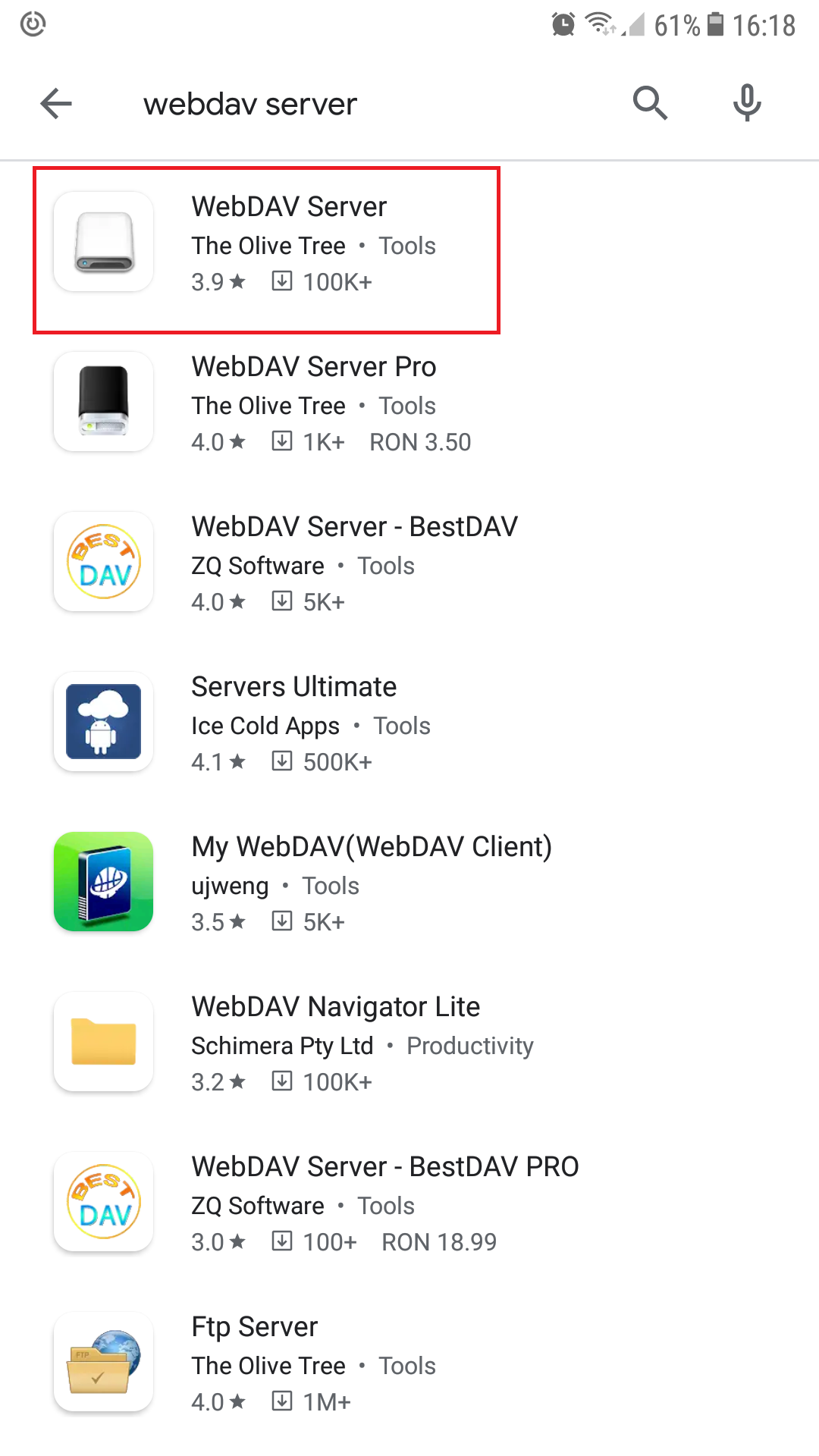Tap the My WebDAV green app icon
819x1456 pixels.
[102, 882]
